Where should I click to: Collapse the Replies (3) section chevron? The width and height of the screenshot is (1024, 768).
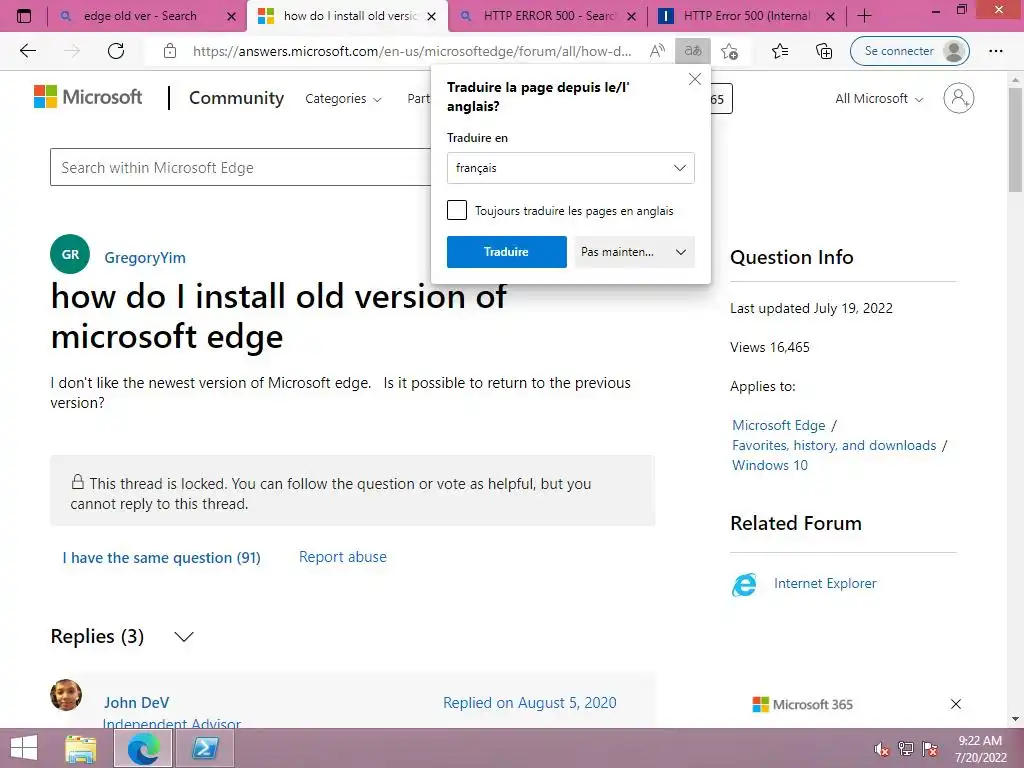pos(184,637)
